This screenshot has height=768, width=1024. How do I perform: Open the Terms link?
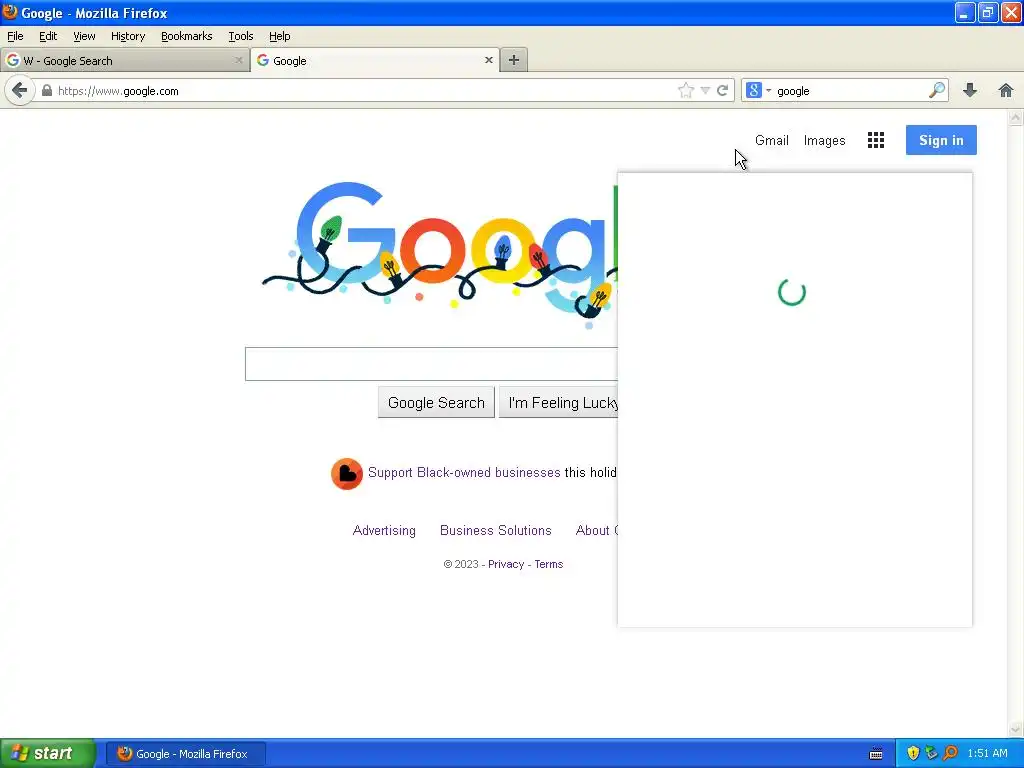(x=549, y=564)
